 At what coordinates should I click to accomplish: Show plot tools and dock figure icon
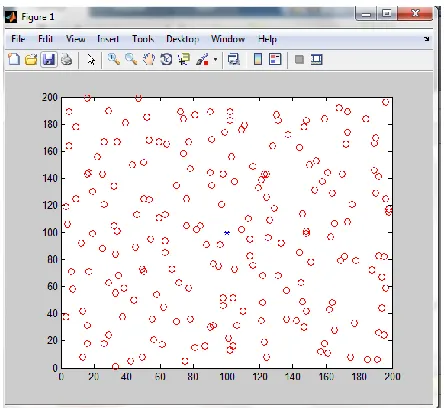pyautogui.click(x=316, y=60)
